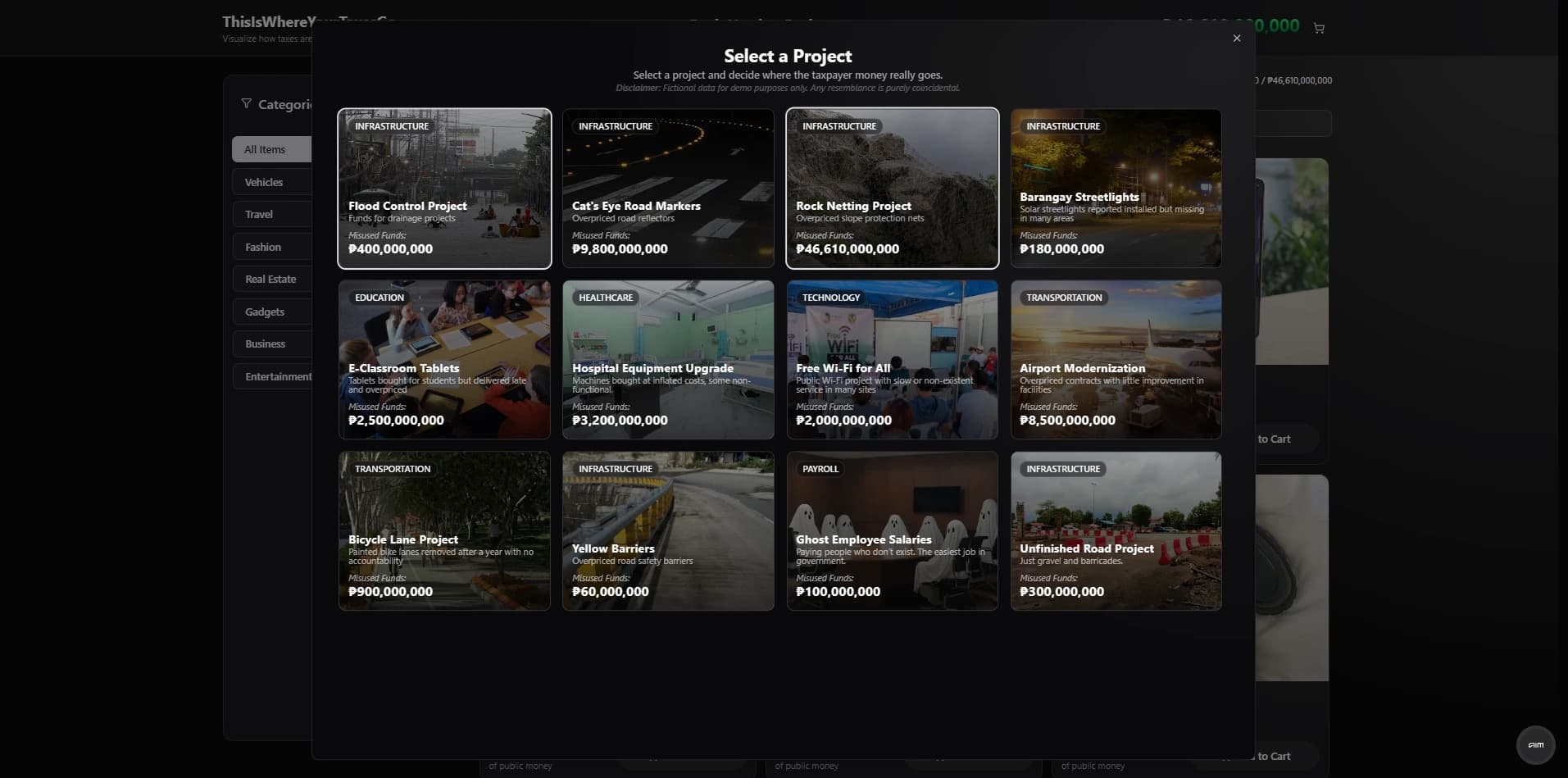The width and height of the screenshot is (1568, 778).
Task: Pick the Rock Netting Project card
Action: click(892, 189)
